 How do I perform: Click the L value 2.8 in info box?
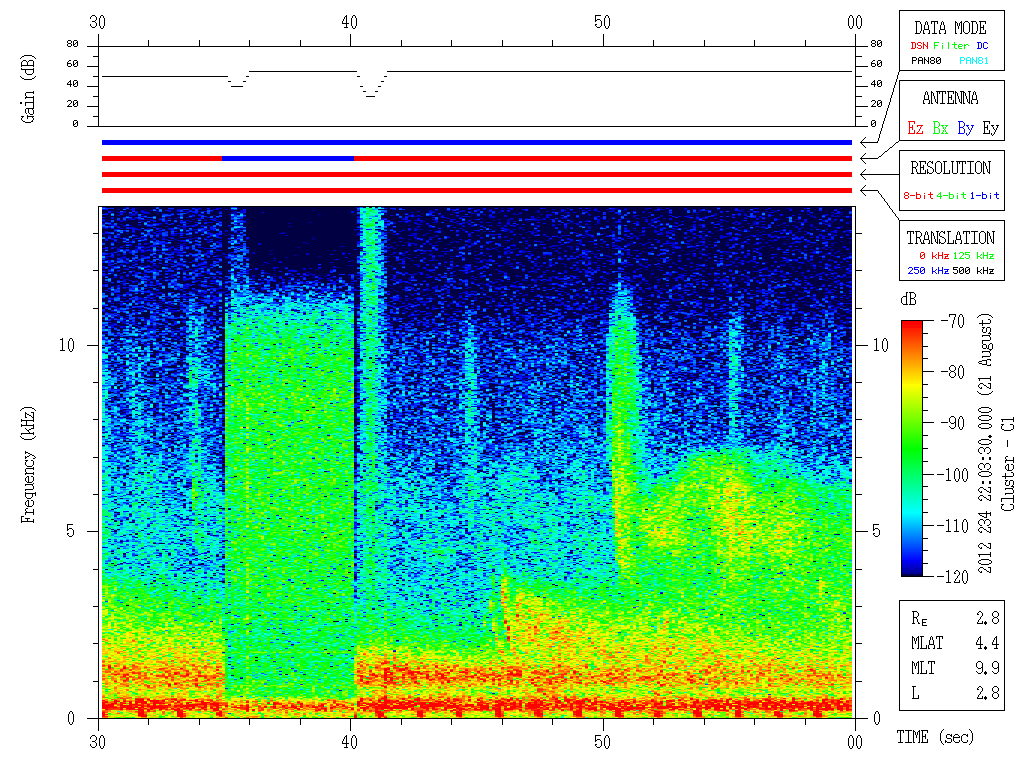(x=987, y=693)
